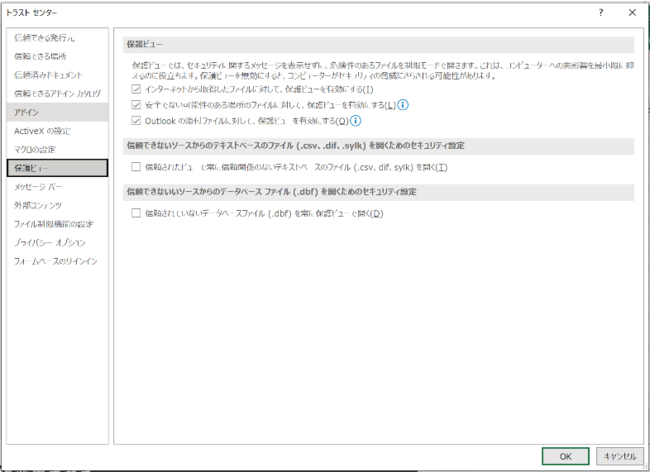Viewport: 650px width, 472px height.
Task: Click the internet files option label
Action: pyautogui.click(x=259, y=90)
